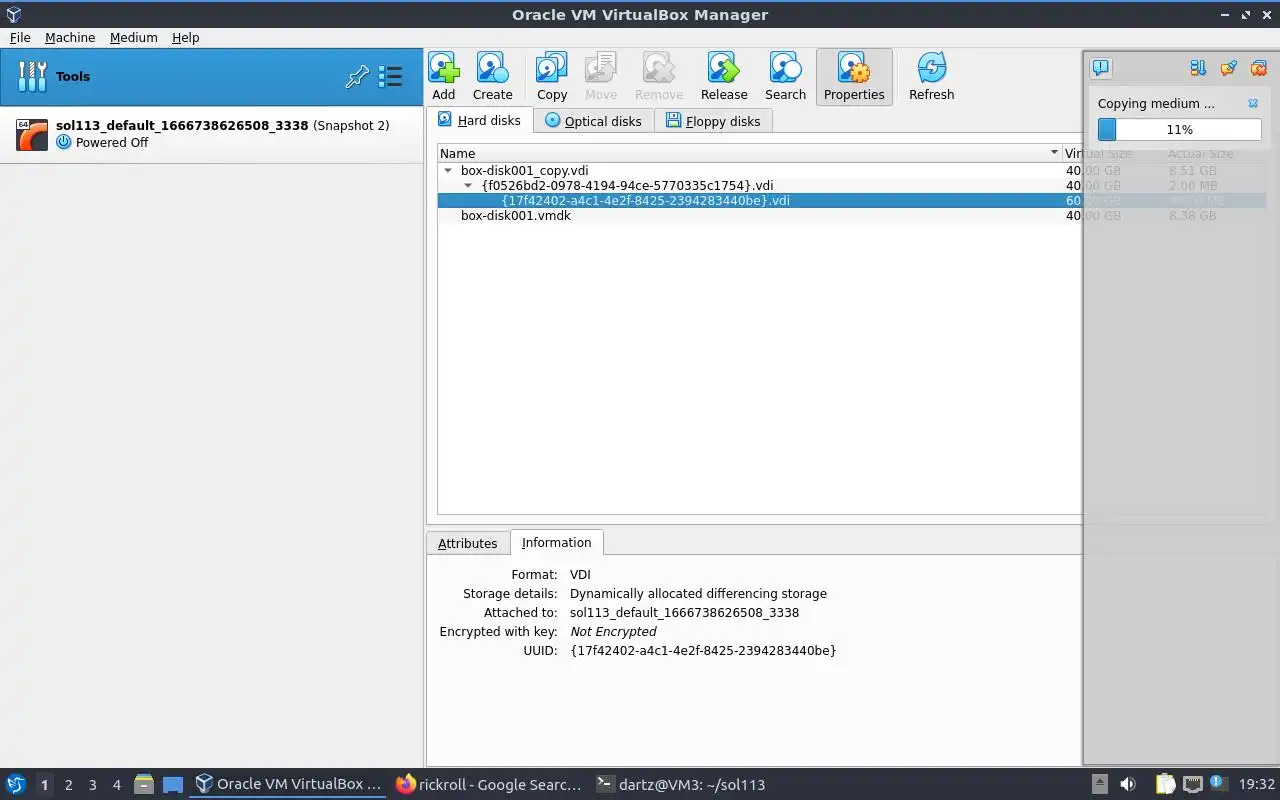1280x800 pixels.
Task: Switch to dartz@VM3 terminal window in taskbar
Action: tap(680, 784)
